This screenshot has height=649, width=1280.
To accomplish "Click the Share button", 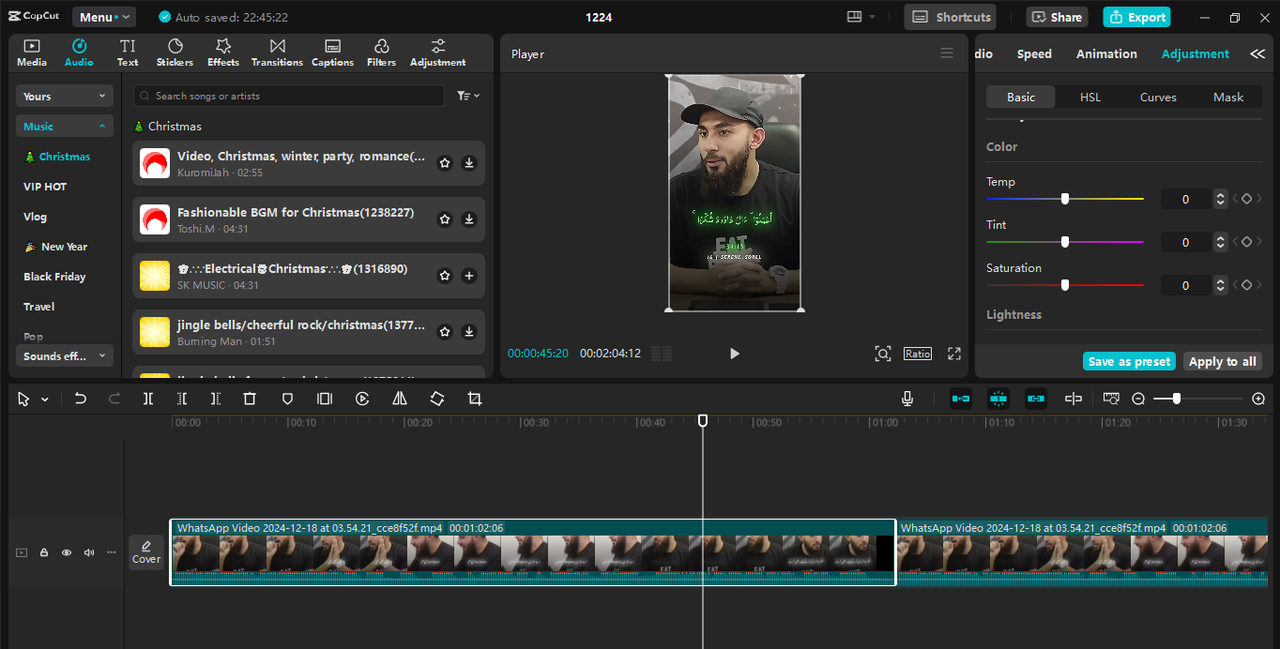I will click(x=1057, y=17).
